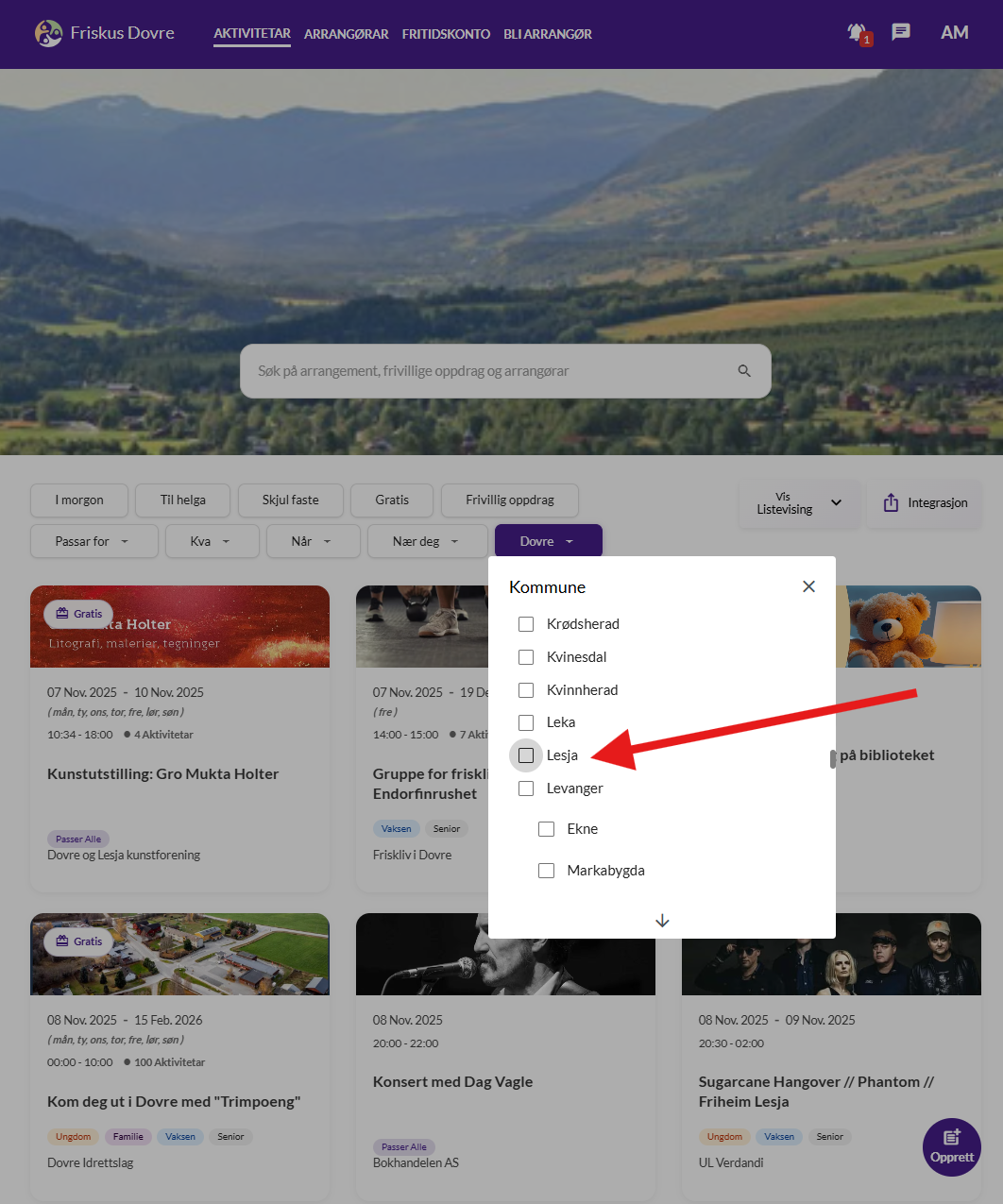
Task: Expand the Når filter dropdown
Action: (x=312, y=541)
